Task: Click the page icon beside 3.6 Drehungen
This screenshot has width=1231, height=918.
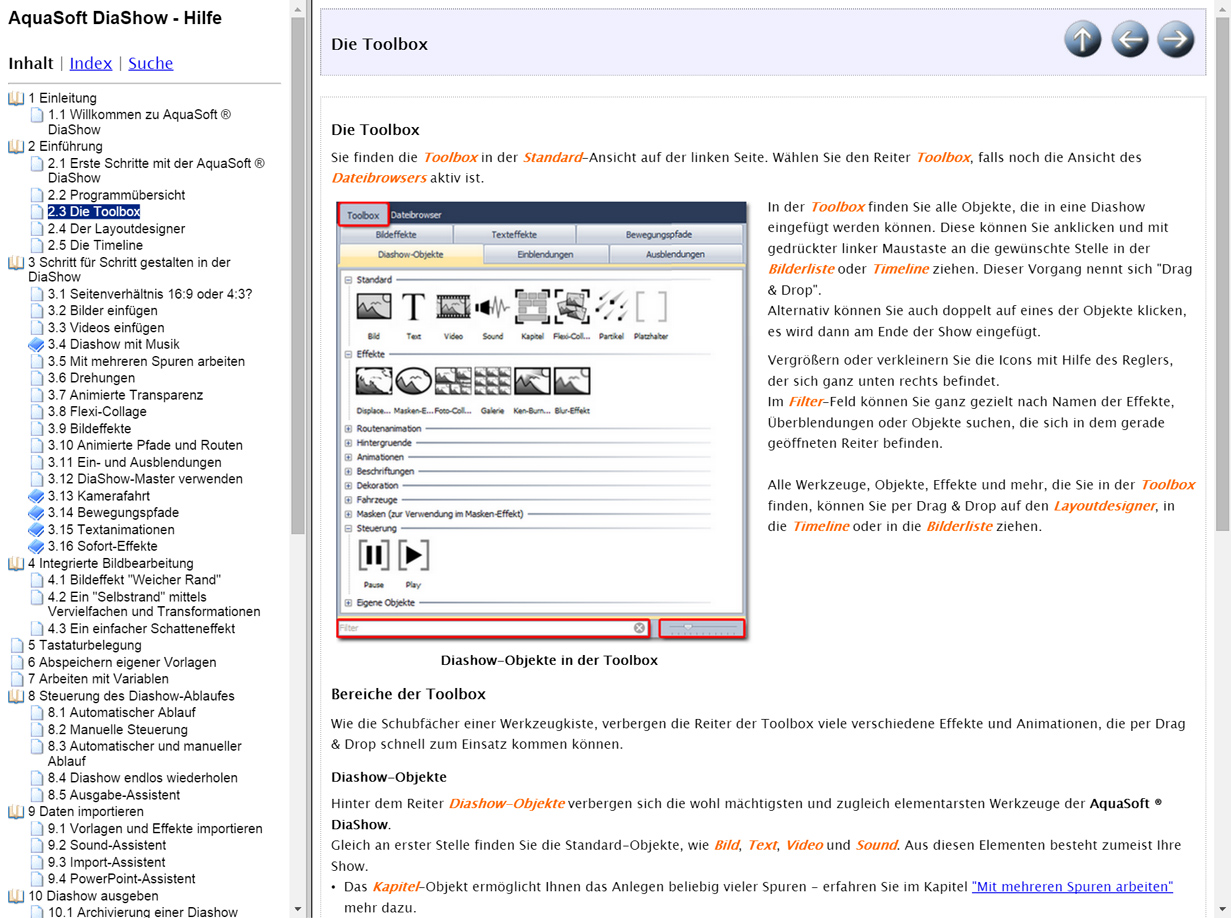Action: tap(37, 378)
